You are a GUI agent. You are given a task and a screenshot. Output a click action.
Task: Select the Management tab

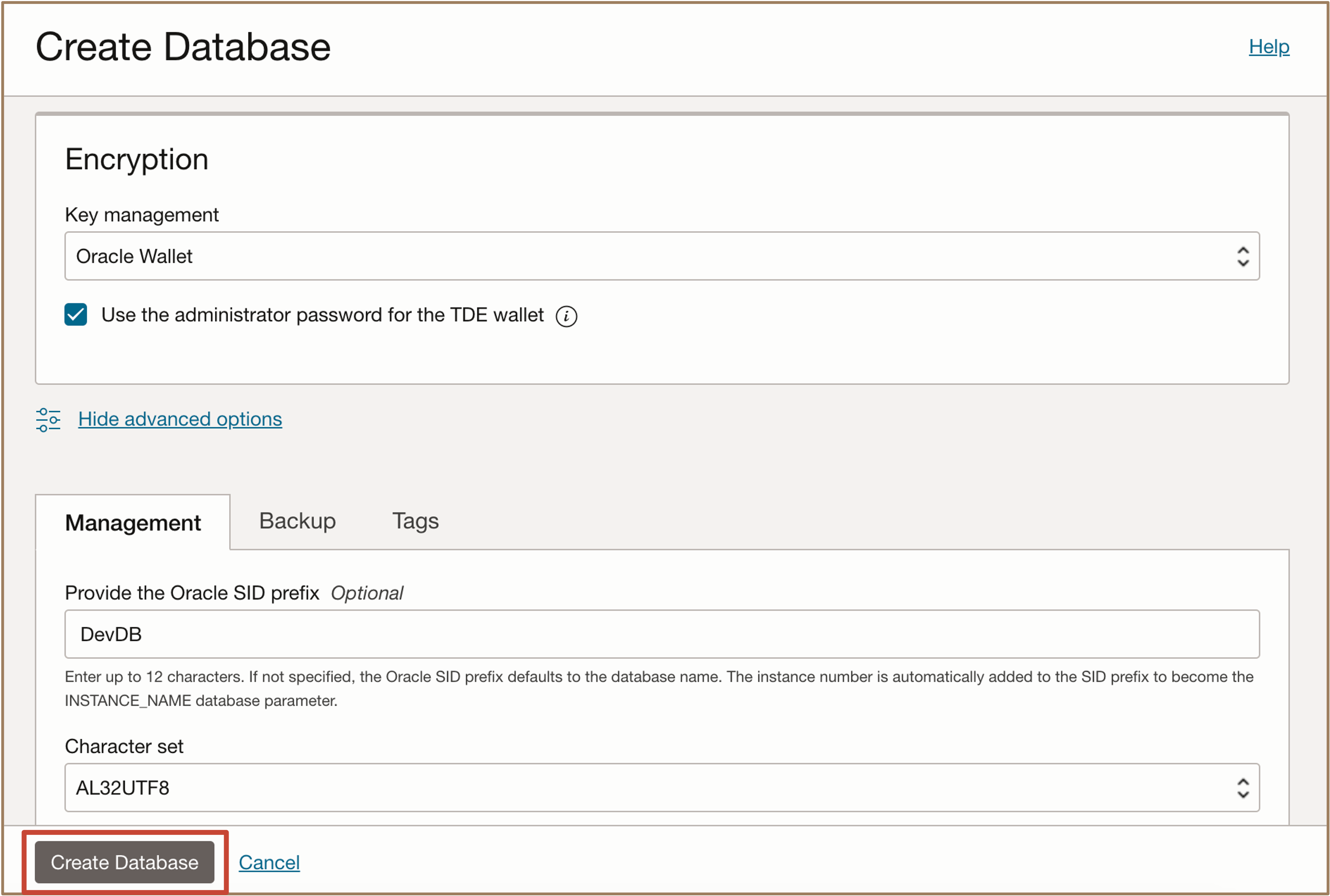(133, 522)
